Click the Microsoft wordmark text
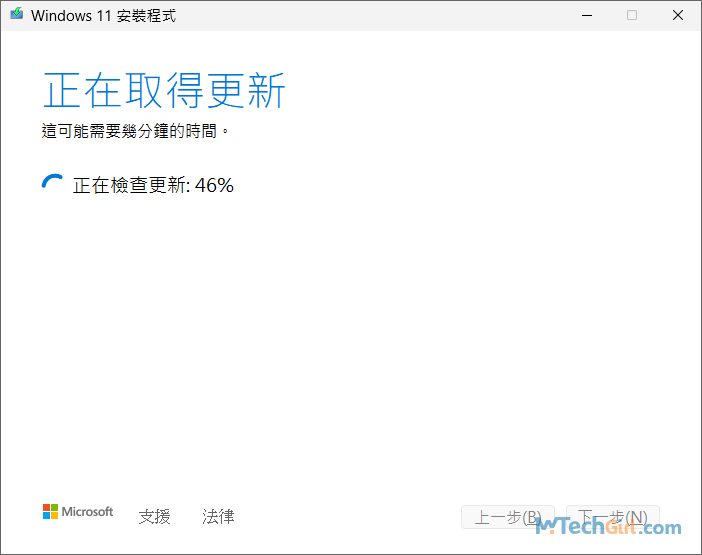 pos(88,512)
